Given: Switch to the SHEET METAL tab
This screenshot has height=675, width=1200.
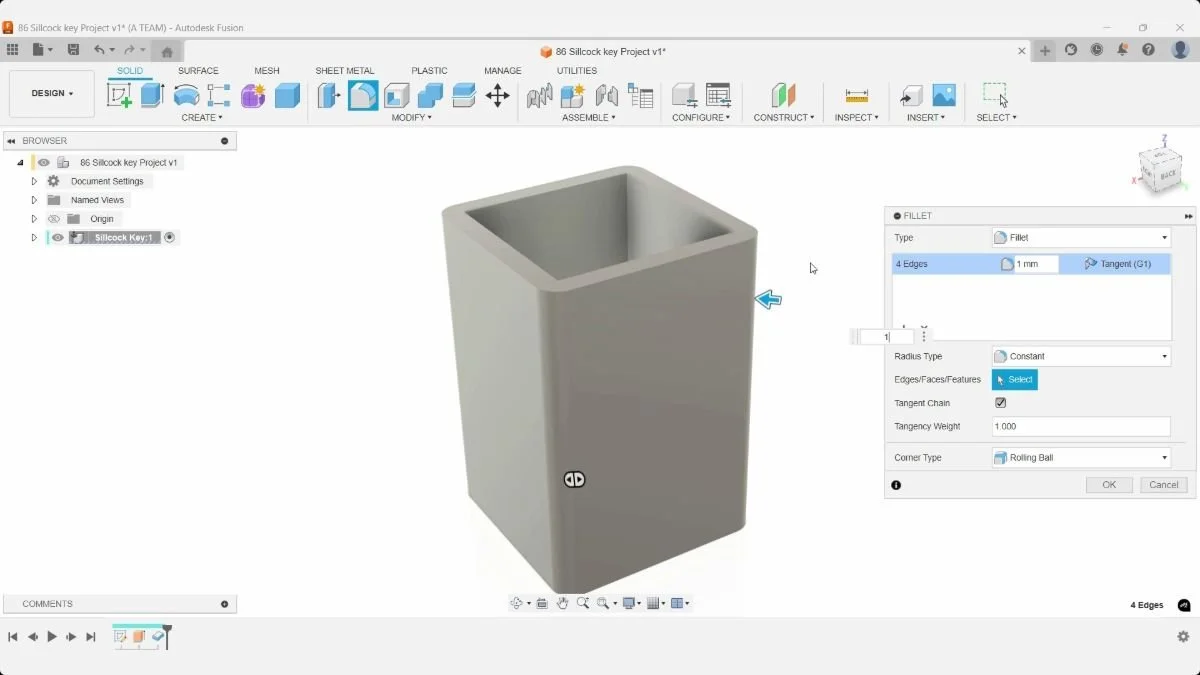Looking at the screenshot, I should click(345, 71).
